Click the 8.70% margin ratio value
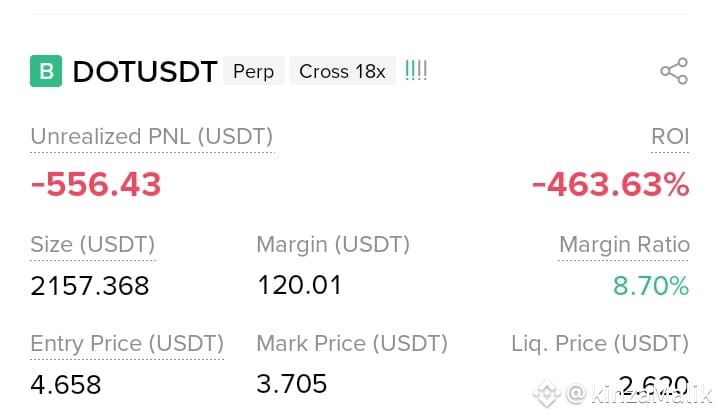 (651, 286)
